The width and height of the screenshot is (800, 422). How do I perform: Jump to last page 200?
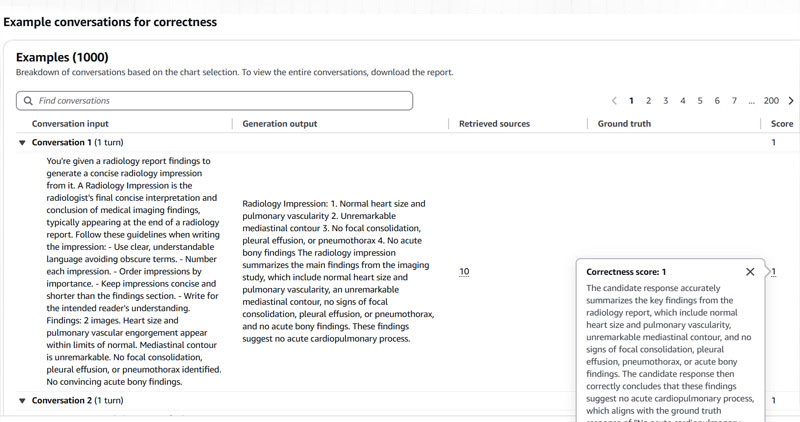(771, 101)
